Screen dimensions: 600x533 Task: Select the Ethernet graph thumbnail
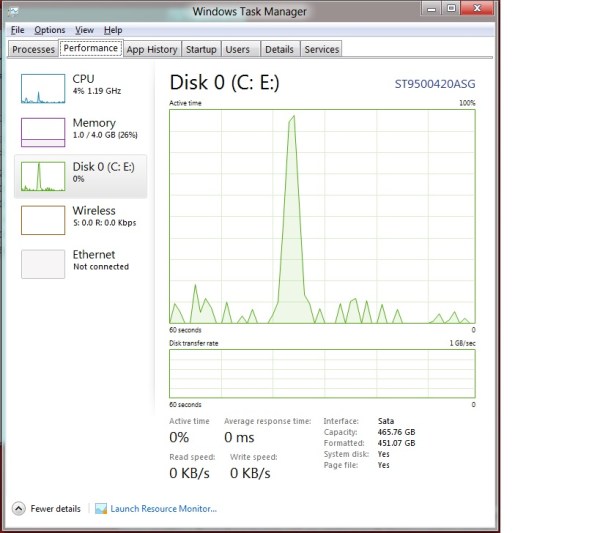point(43,264)
